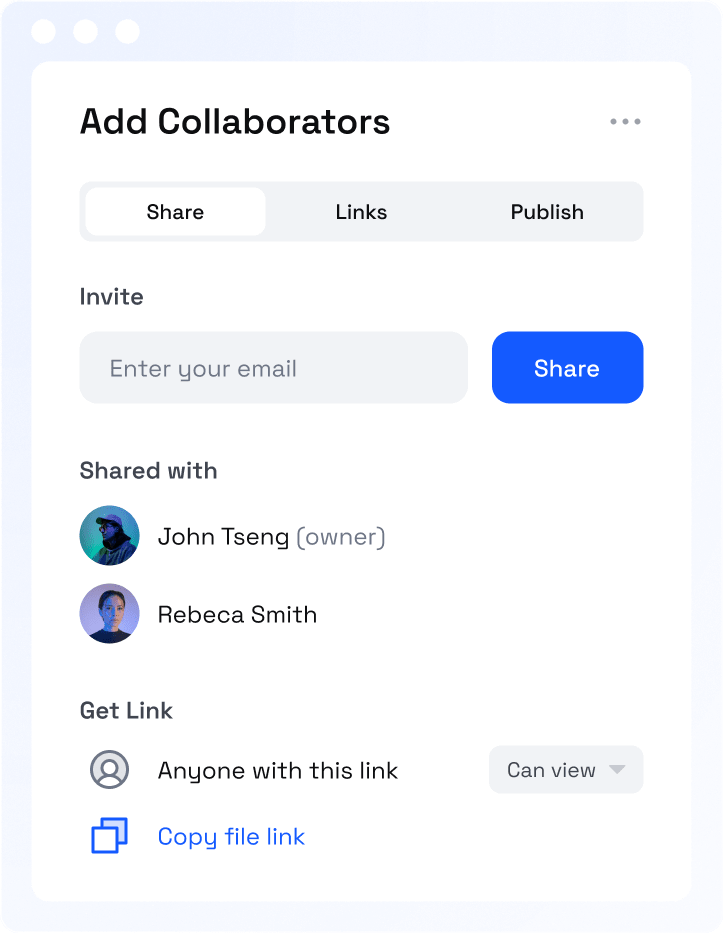Click the blue Share button

tap(567, 368)
